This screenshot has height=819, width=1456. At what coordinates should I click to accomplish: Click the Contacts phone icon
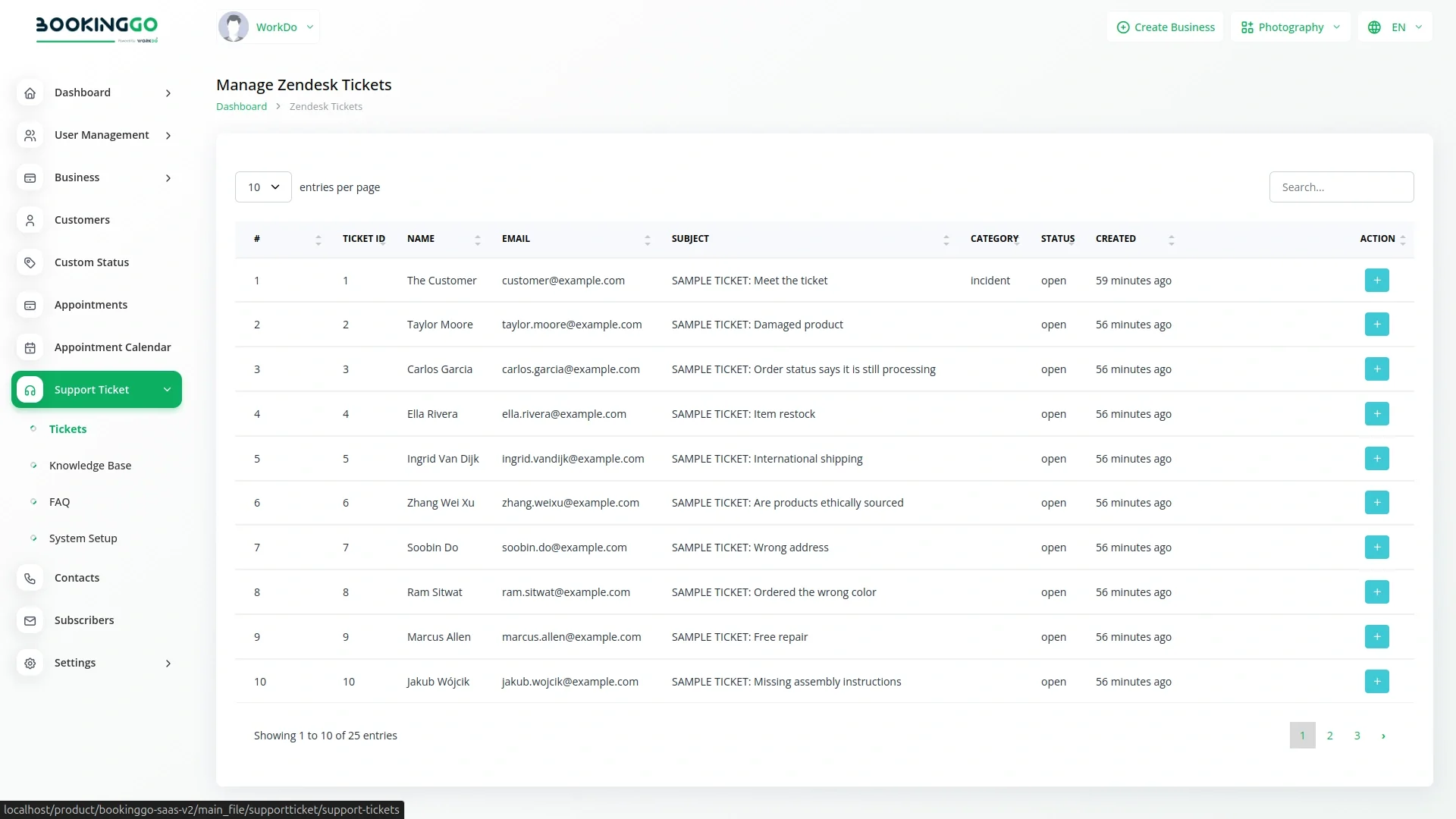pos(30,578)
